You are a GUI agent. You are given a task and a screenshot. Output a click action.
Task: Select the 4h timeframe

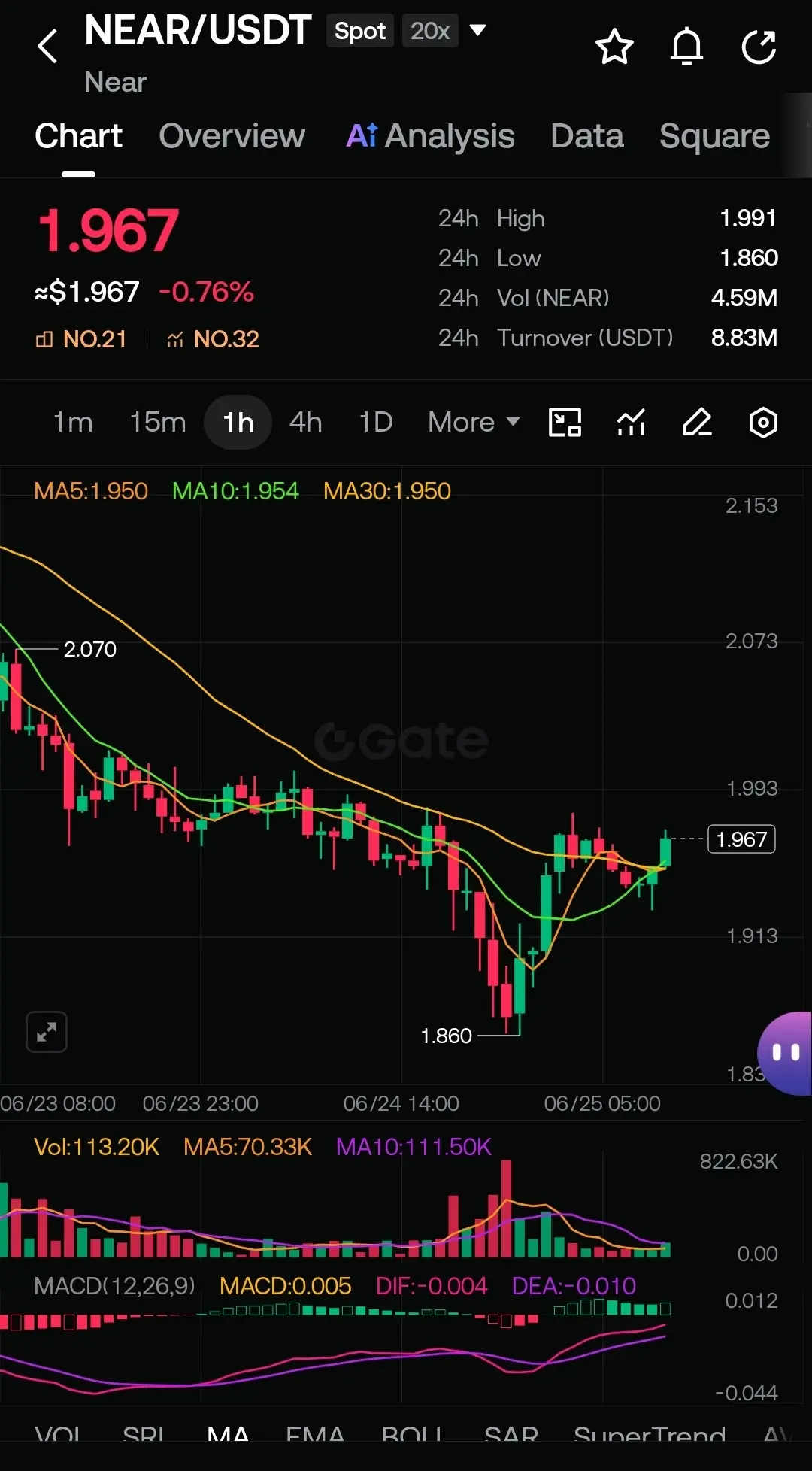(x=306, y=423)
